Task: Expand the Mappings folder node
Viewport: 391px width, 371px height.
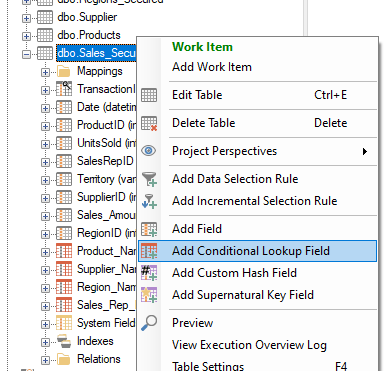Action: pyautogui.click(x=45, y=72)
